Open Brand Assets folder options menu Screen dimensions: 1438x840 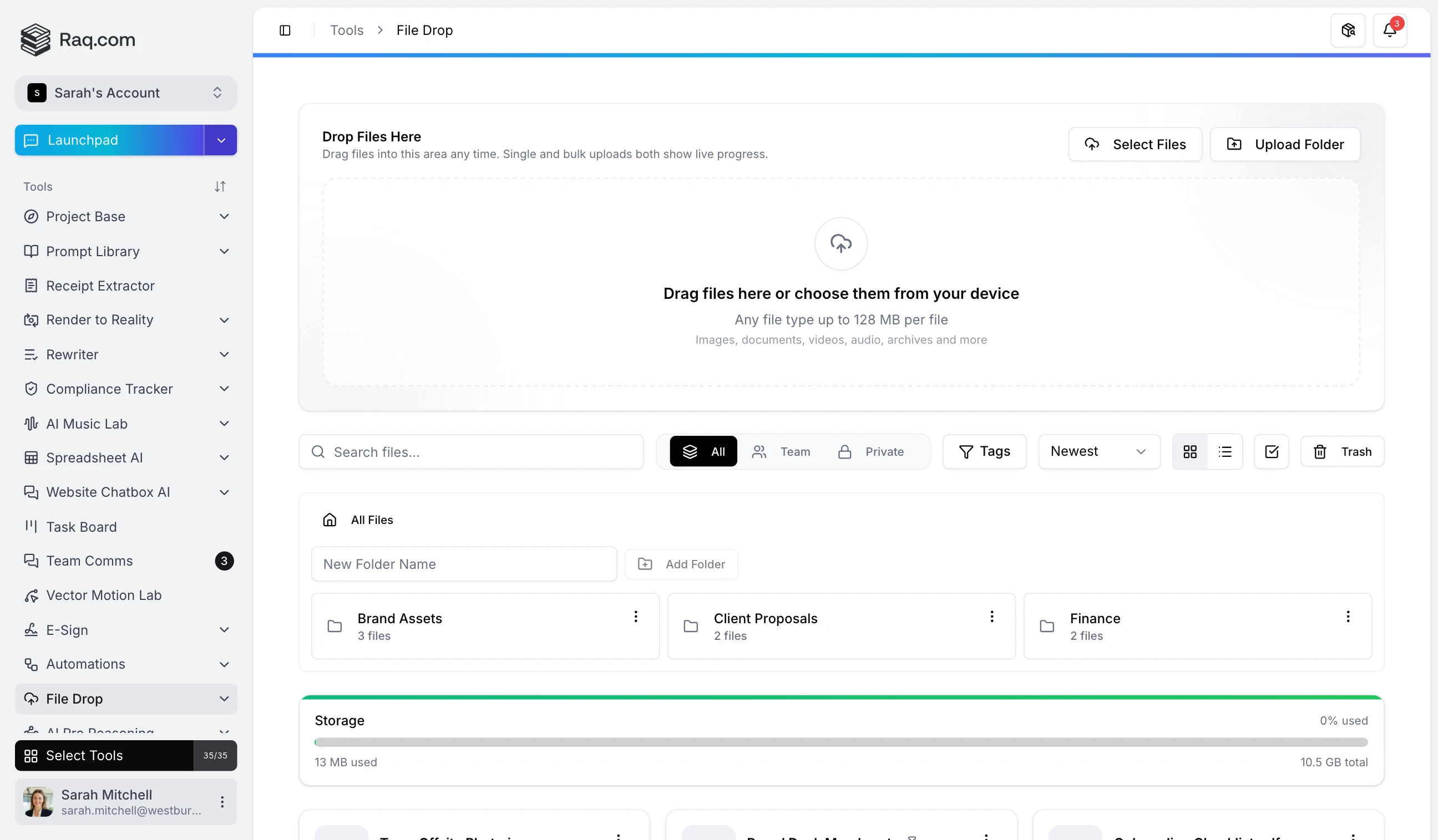(636, 617)
